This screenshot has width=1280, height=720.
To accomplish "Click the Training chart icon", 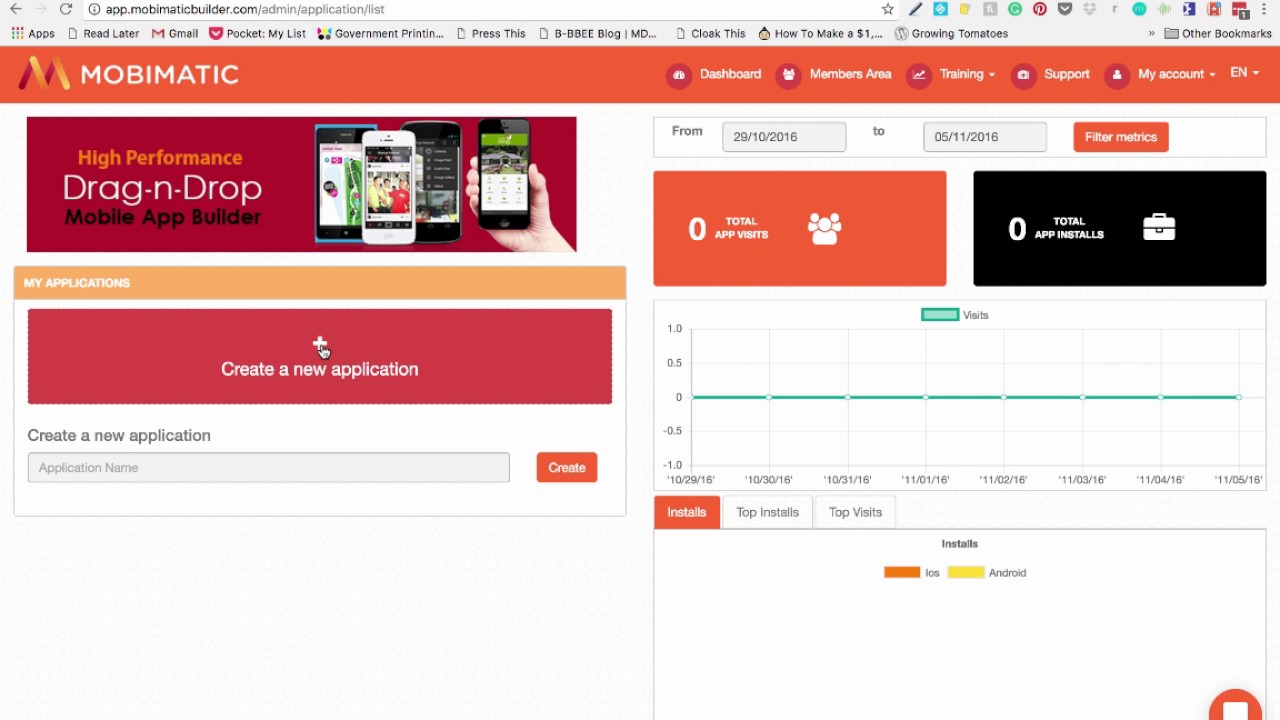I will pyautogui.click(x=919, y=75).
